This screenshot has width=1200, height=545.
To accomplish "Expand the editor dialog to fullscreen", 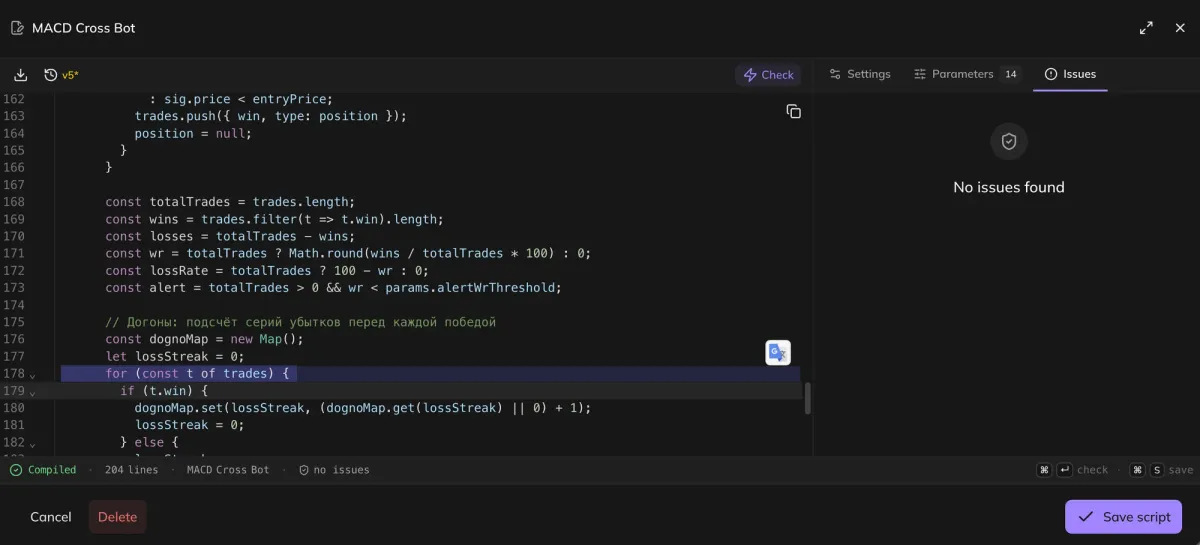I will 1146,28.
